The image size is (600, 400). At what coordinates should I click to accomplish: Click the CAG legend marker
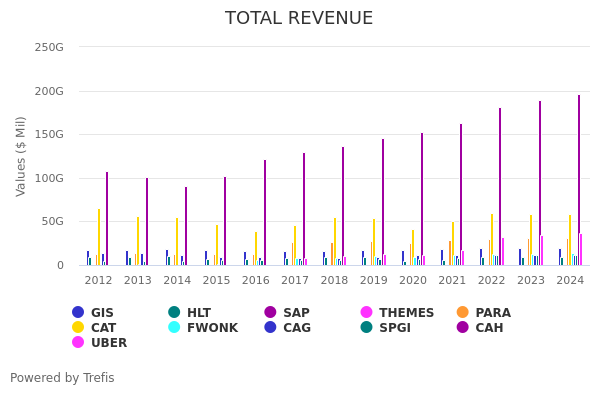pos(270,328)
